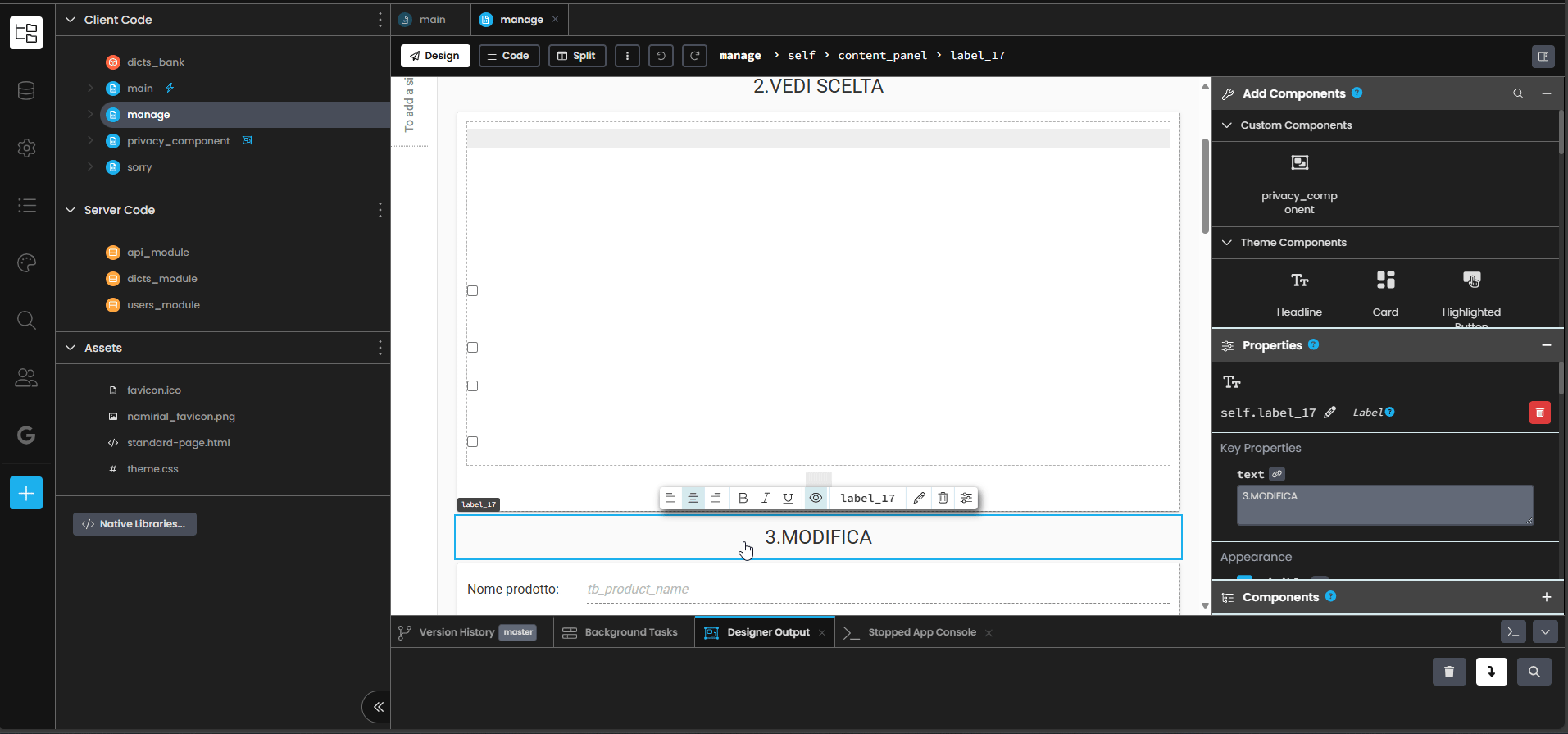
Task: Click the Native Libraries button
Action: click(134, 524)
